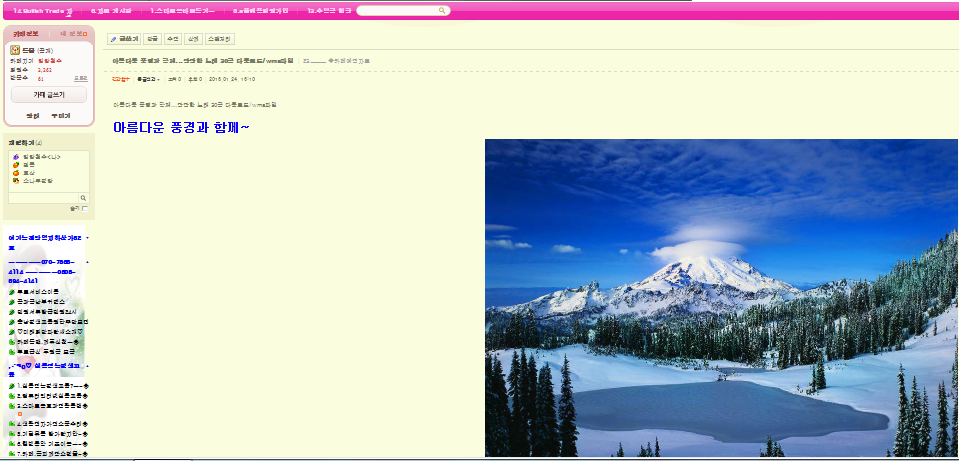Screen dimensions: 959x461
Task: Click the 스팸처리 button above the post
Action: pyautogui.click(x=220, y=39)
